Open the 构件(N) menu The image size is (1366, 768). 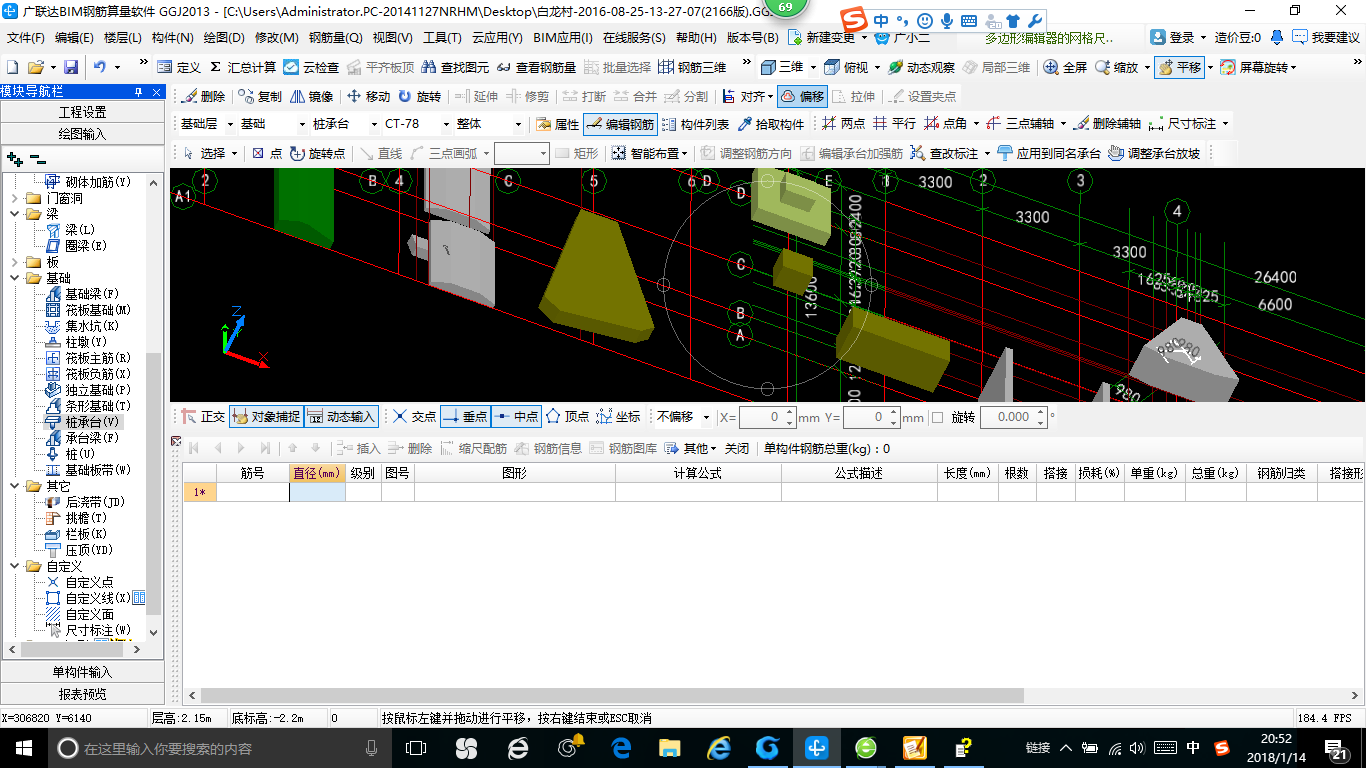[172, 38]
